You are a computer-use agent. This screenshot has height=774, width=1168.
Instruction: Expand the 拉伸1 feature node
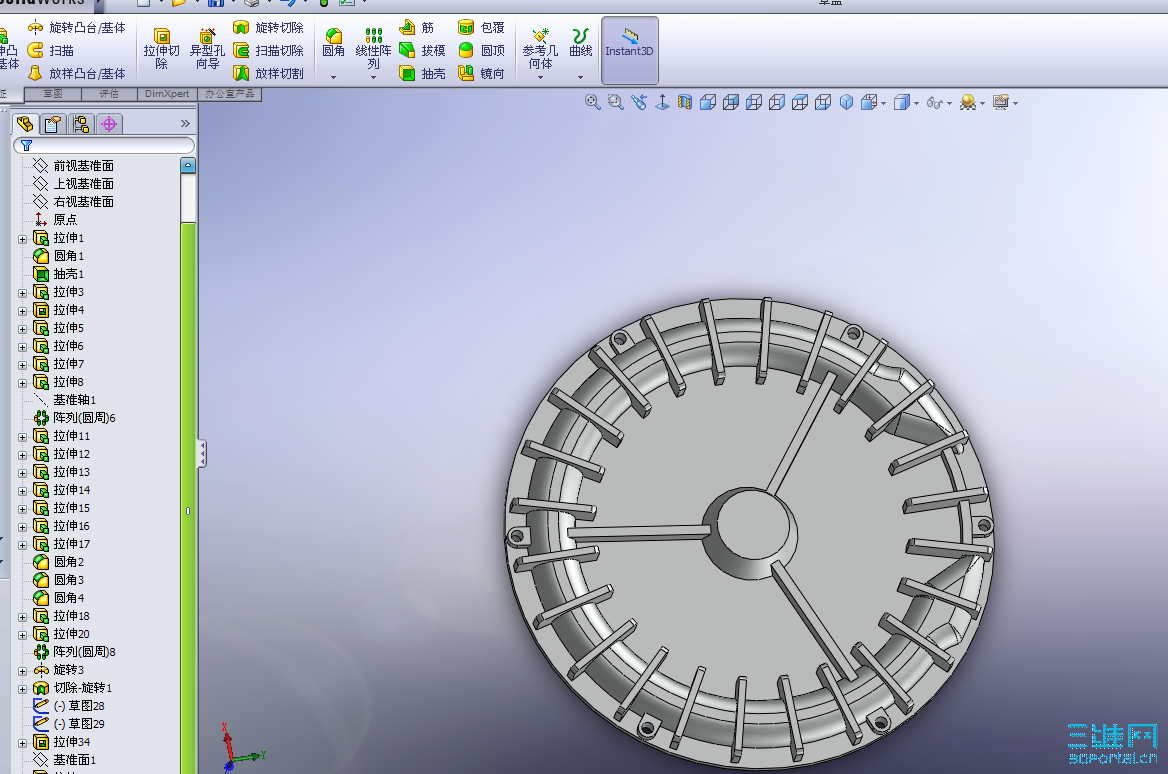22,239
